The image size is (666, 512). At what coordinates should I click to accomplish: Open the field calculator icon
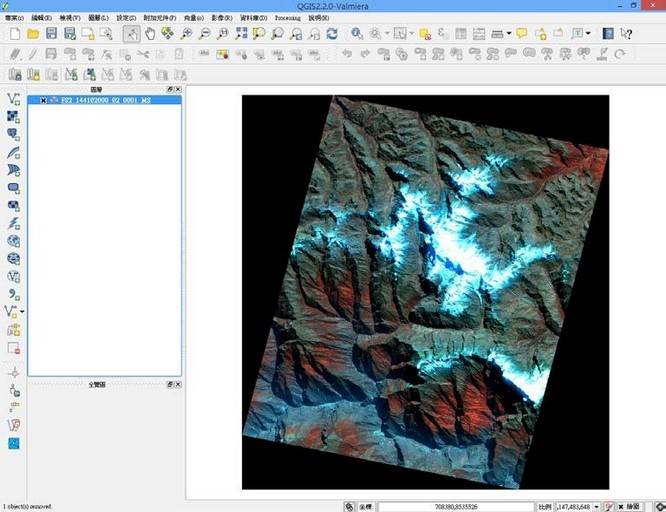pyautogui.click(x=479, y=34)
